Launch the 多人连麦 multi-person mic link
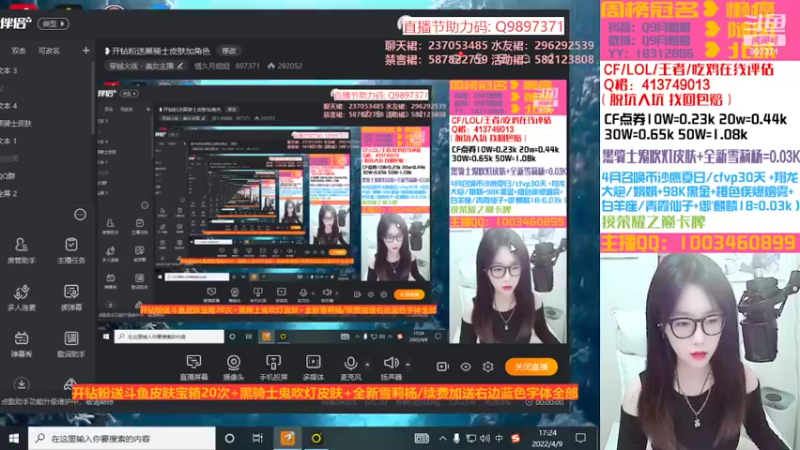800x450 pixels. [21, 297]
